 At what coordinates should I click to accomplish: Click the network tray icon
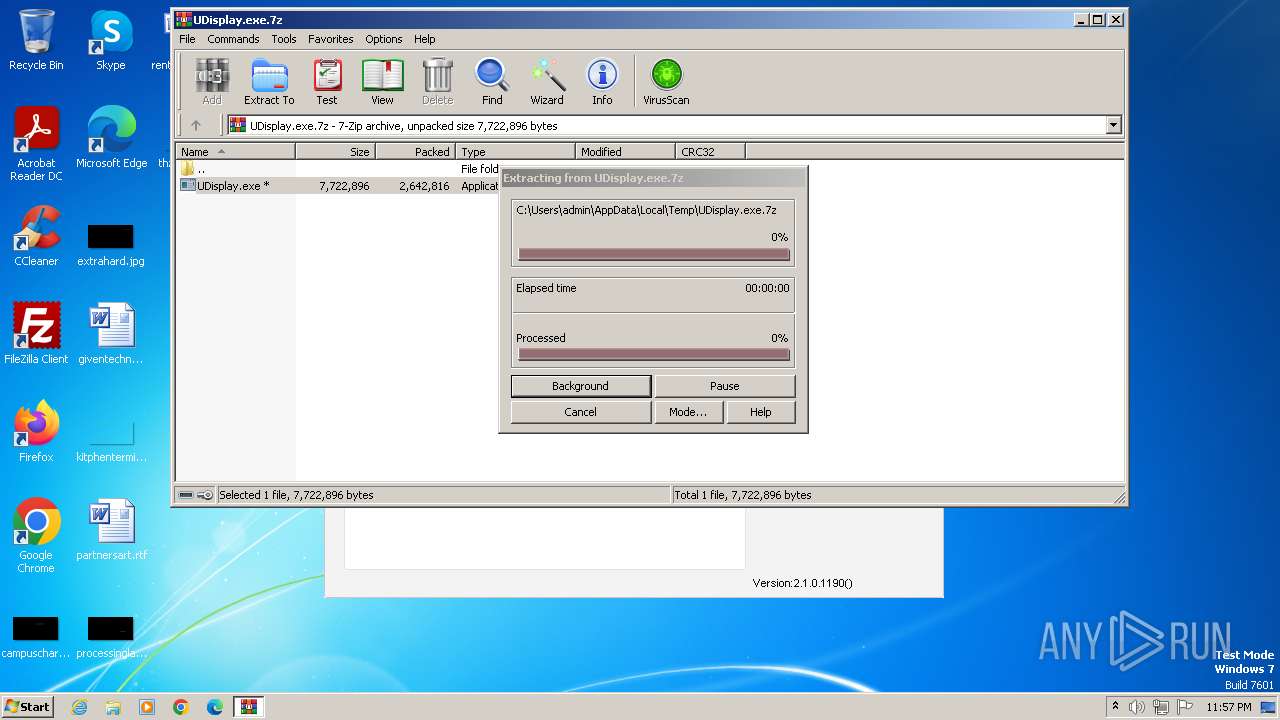1161,707
